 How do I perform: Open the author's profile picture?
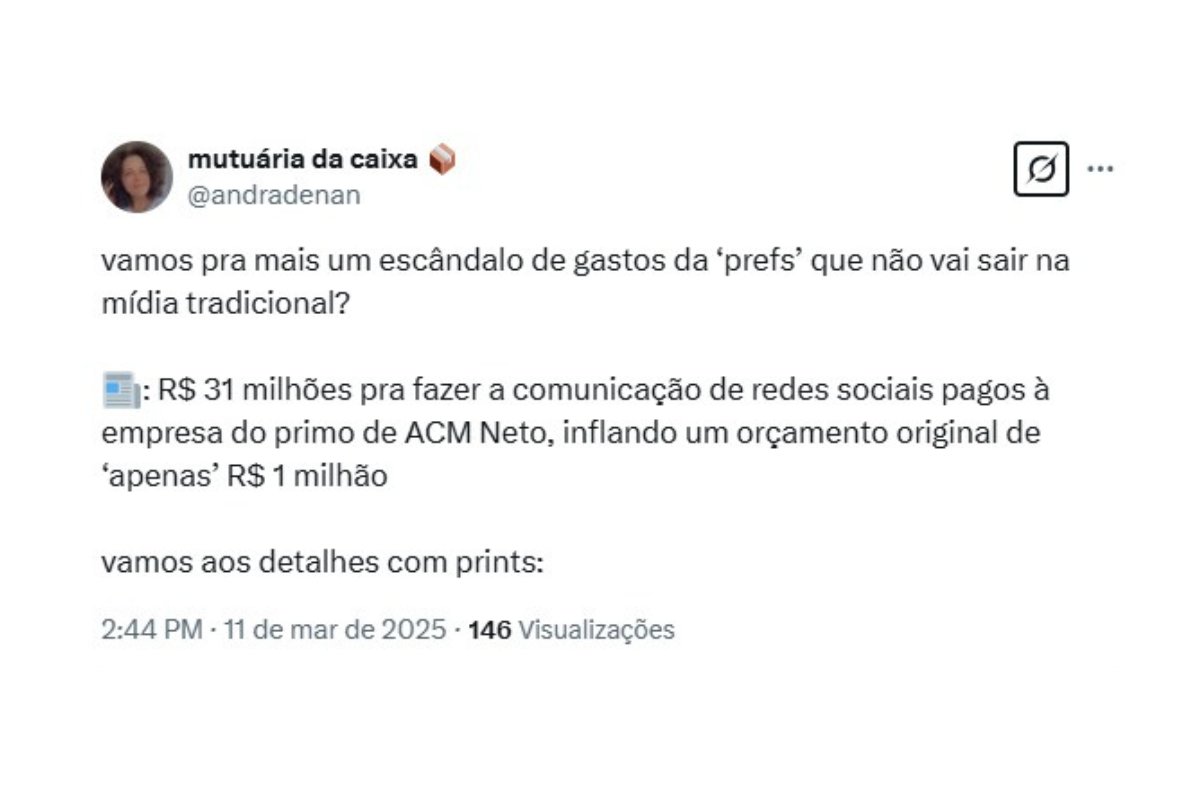pyautogui.click(x=137, y=177)
